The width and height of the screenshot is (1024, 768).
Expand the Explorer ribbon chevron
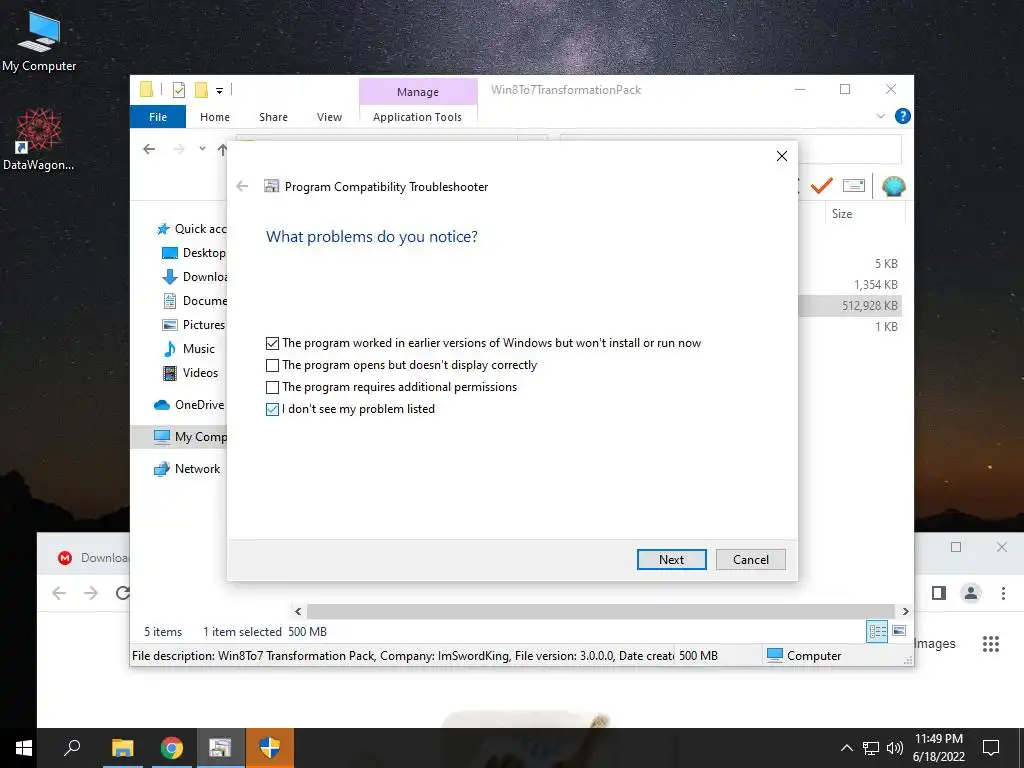[x=880, y=116]
